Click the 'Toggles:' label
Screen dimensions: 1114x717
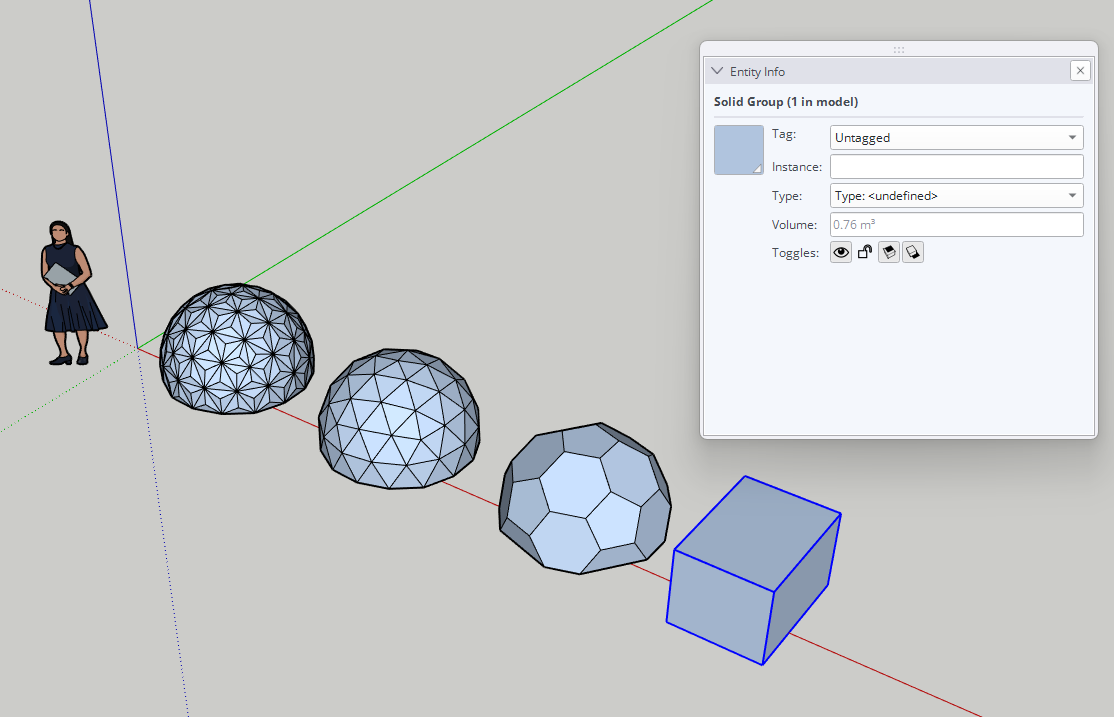click(x=795, y=253)
